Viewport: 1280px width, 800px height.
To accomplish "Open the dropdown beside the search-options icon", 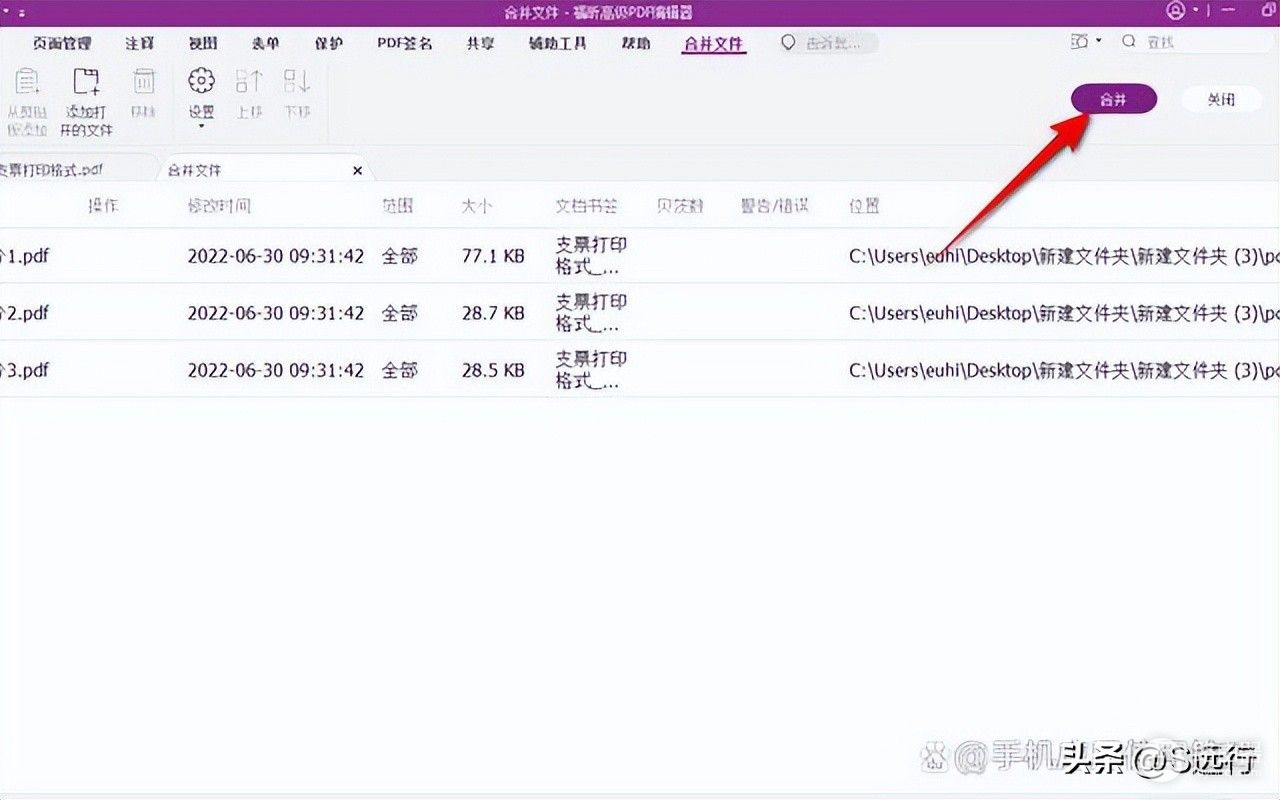I will tap(1099, 42).
